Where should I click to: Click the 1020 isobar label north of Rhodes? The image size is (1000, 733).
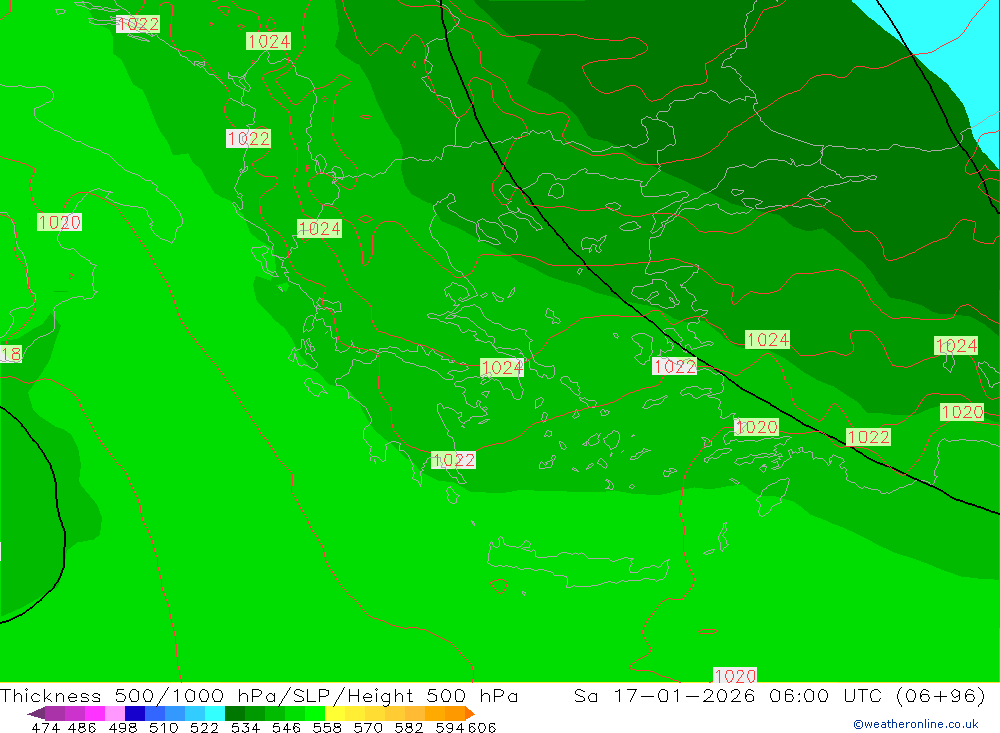[756, 427]
